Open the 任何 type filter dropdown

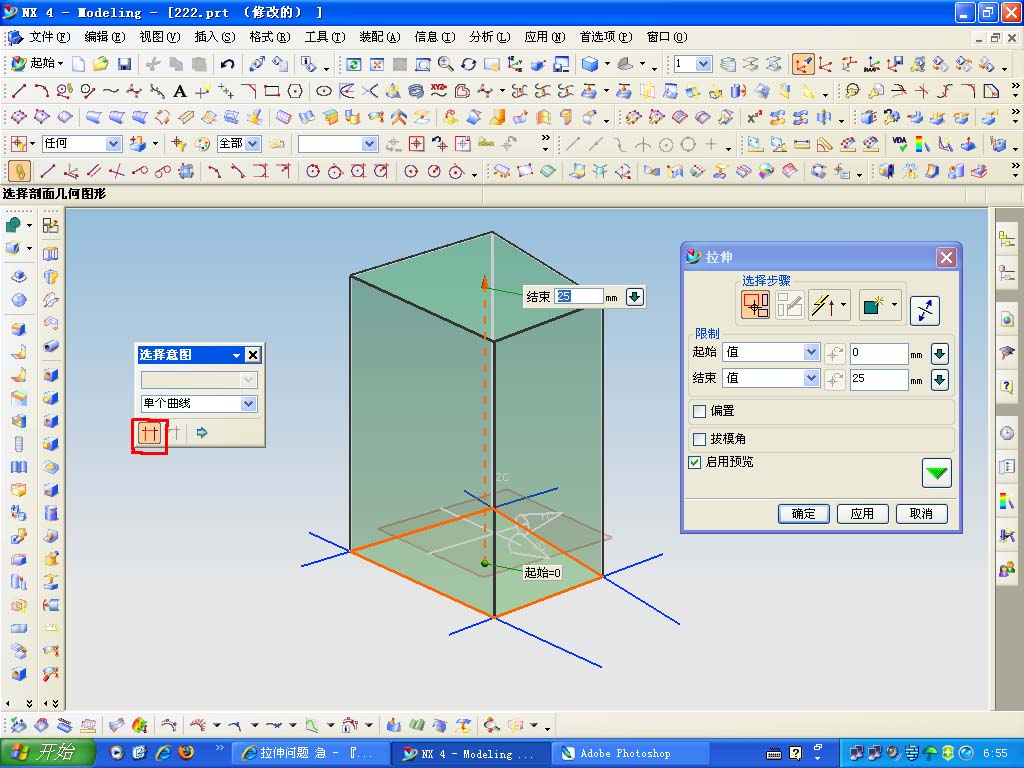coord(113,144)
